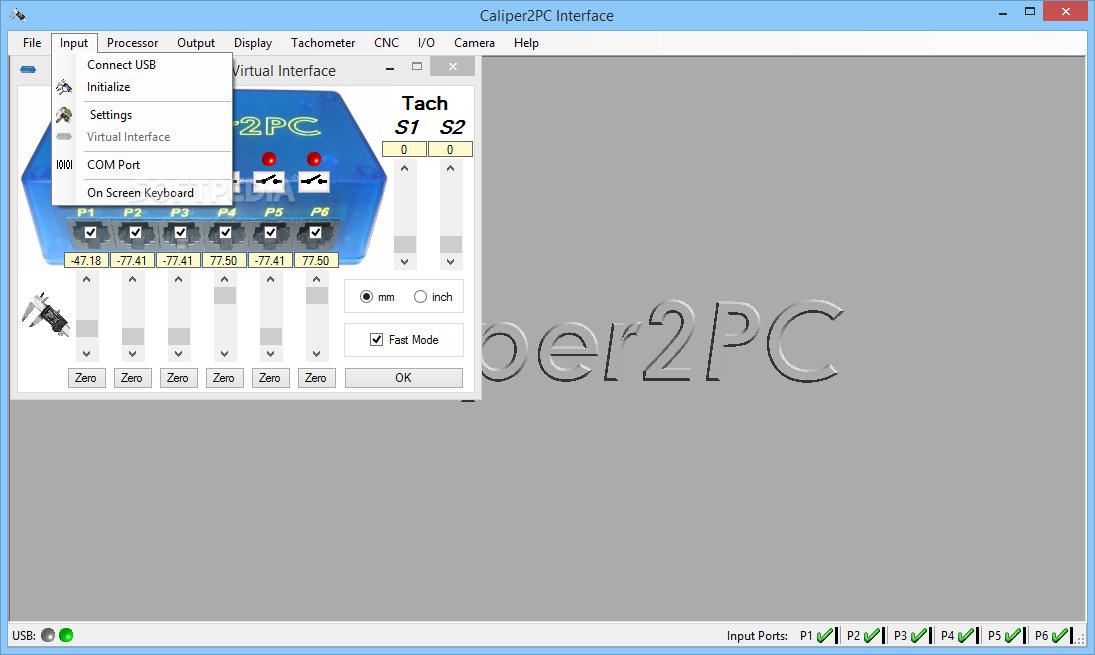Click the green USB status indicator
The image size is (1095, 655).
point(66,635)
